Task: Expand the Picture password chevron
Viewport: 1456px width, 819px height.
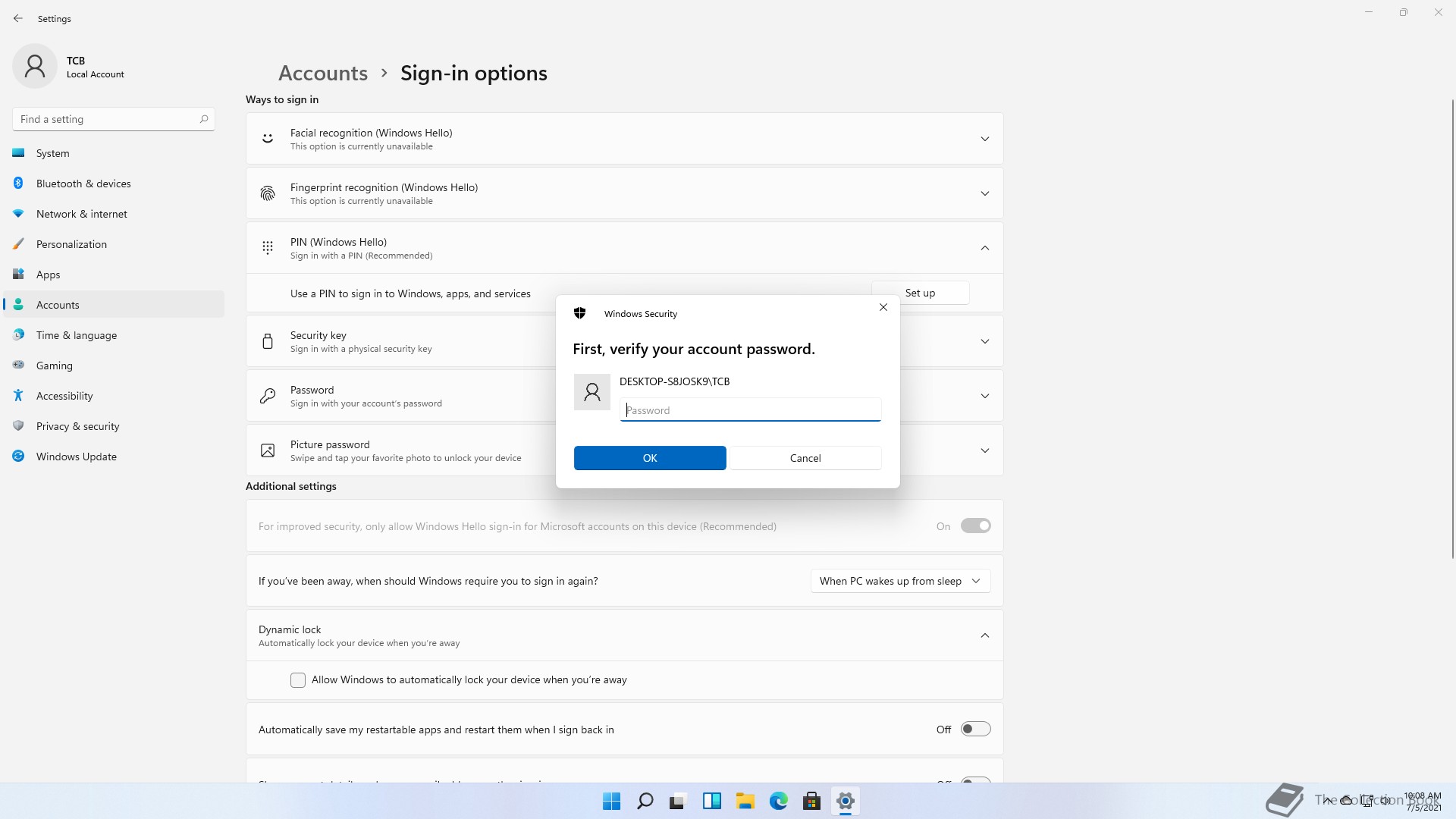Action: [x=984, y=450]
